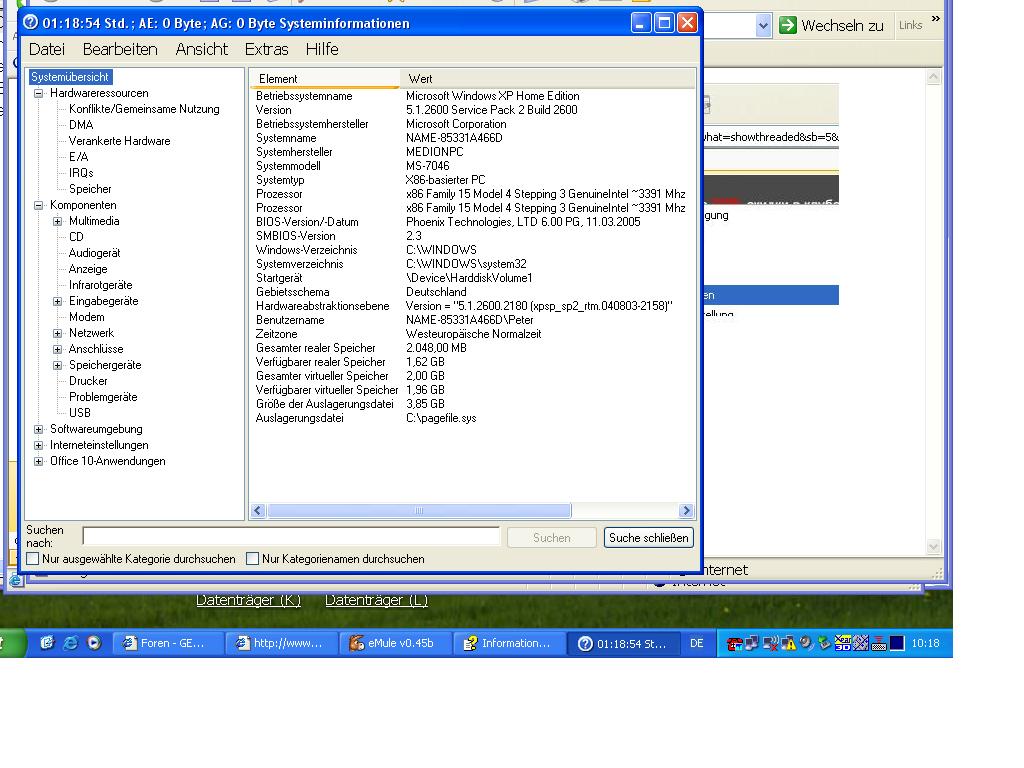Click the 'Auslagerungsdatei' row

(472, 418)
